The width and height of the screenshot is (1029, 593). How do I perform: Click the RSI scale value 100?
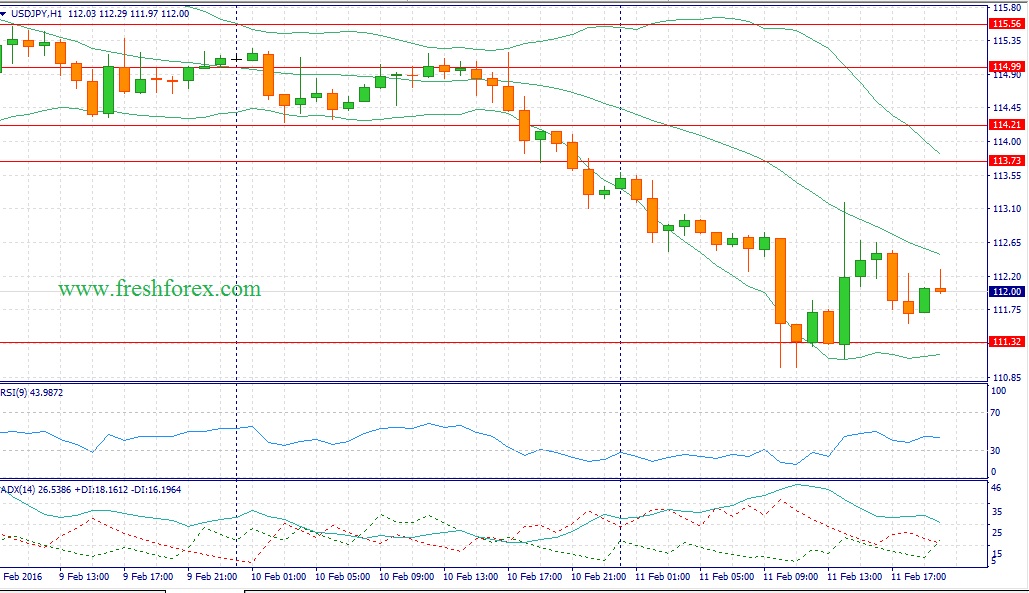[x=996, y=389]
